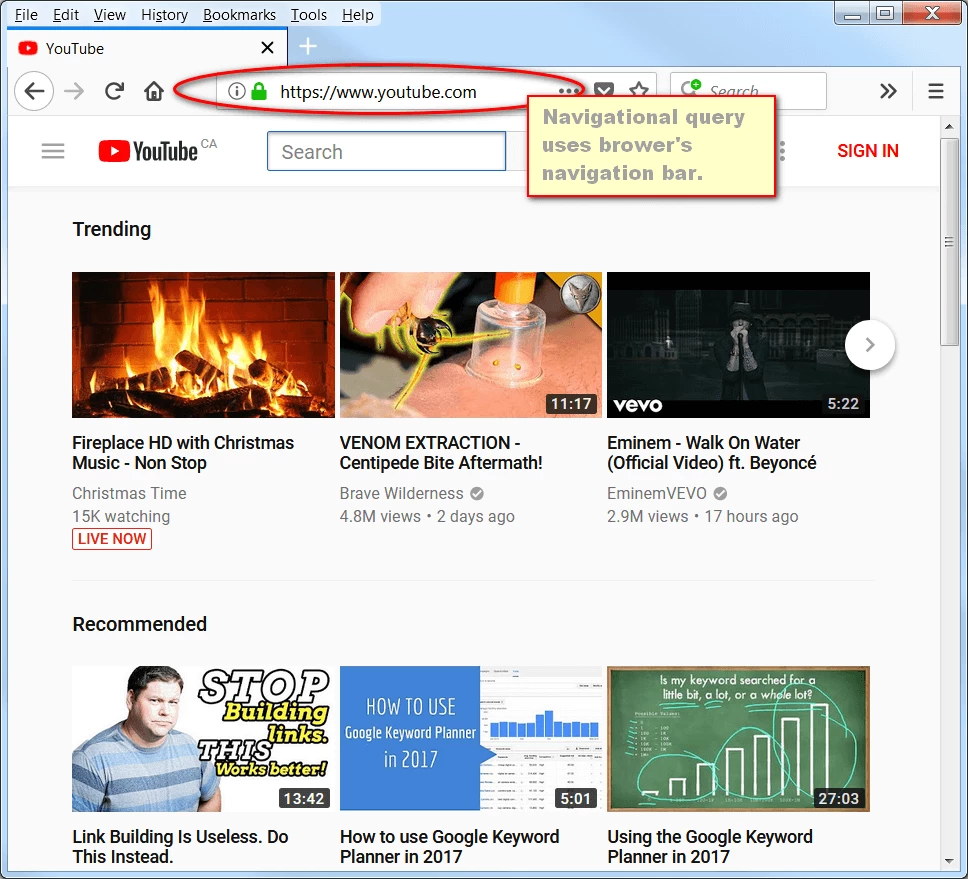Click the green padlock security icon
The width and height of the screenshot is (968, 879).
(259, 91)
